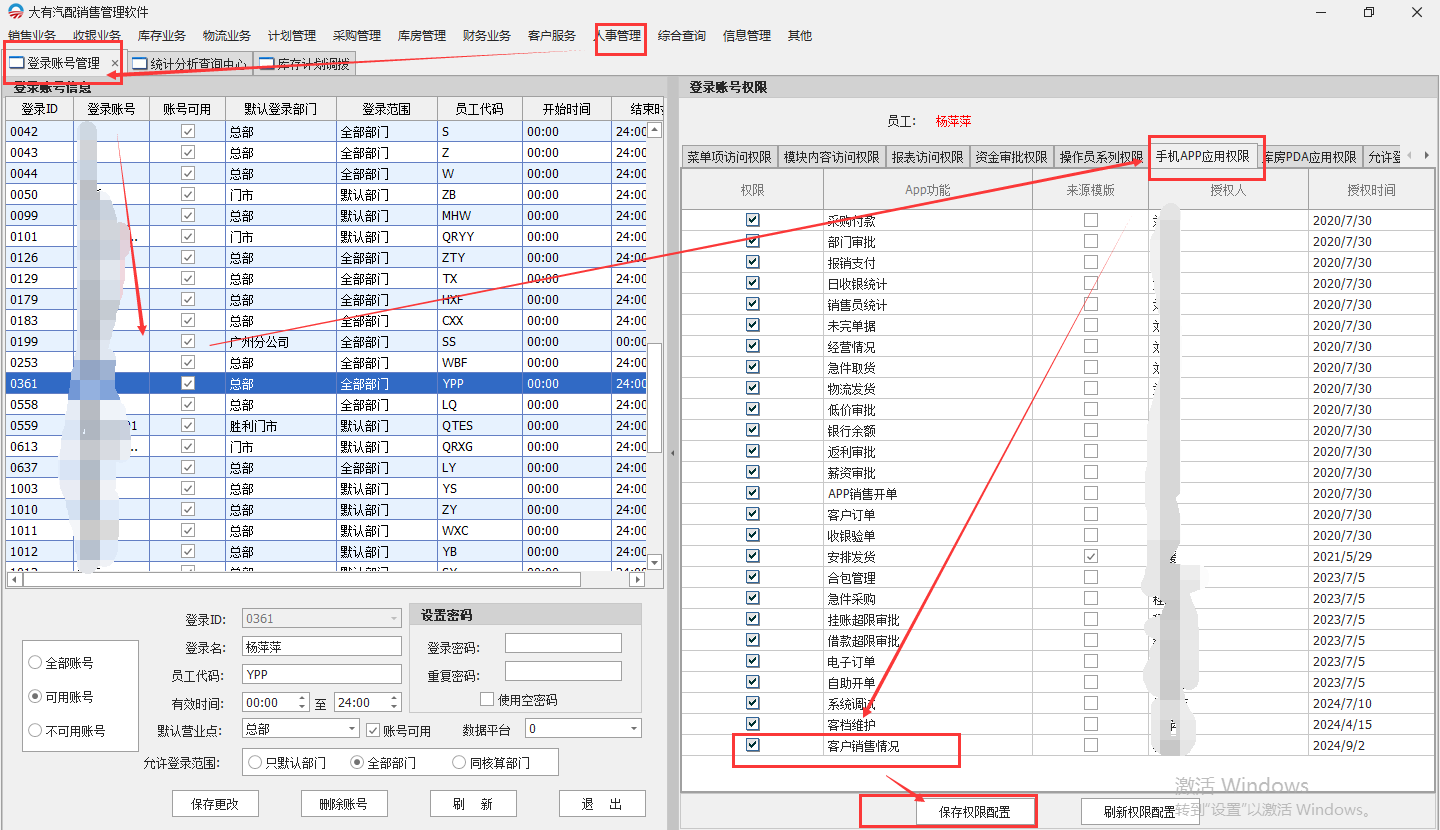Click account table horizontal scrollbar
This screenshot has width=1440, height=830.
[x=302, y=579]
